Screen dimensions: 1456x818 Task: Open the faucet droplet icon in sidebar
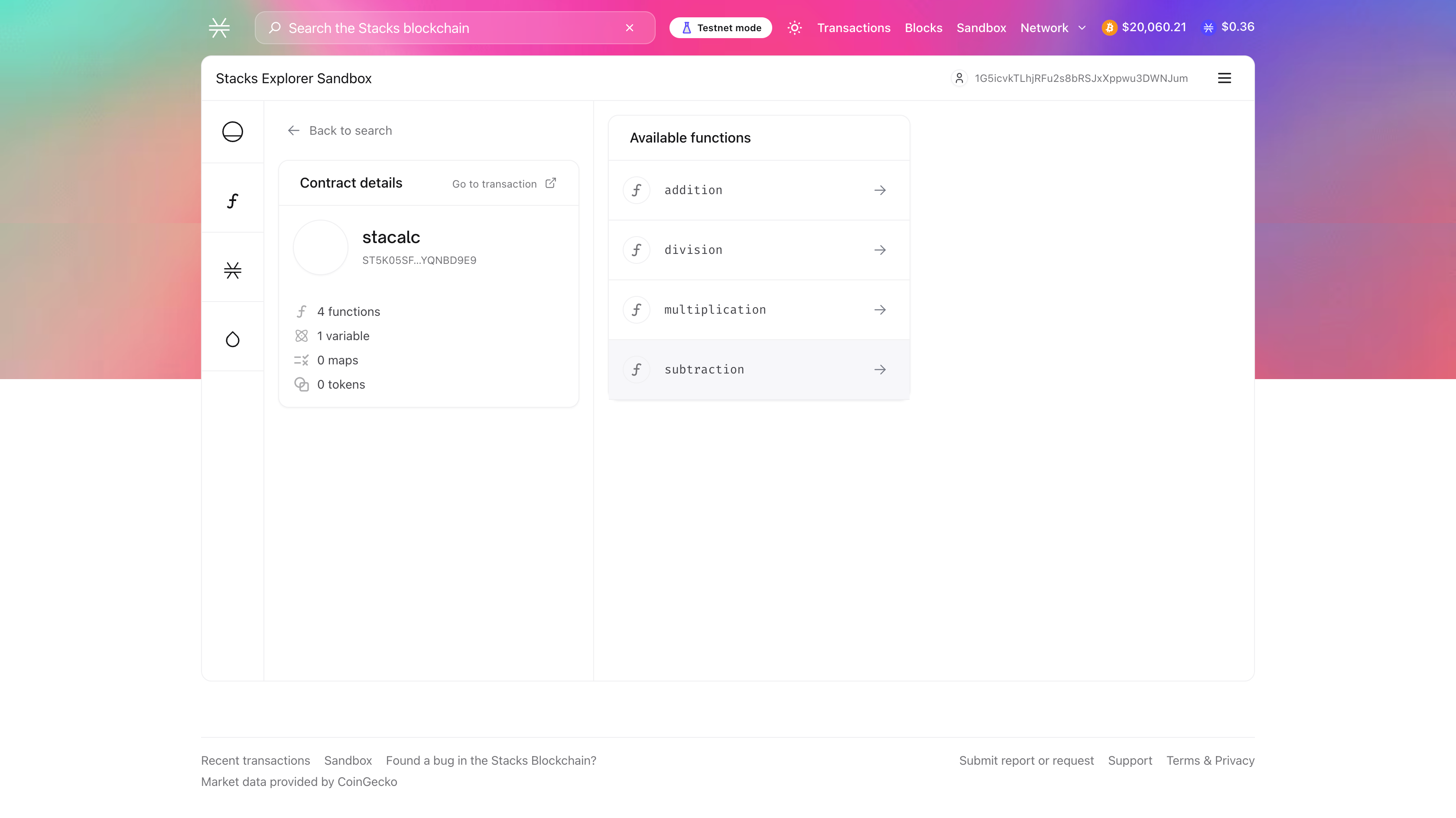[232, 339]
